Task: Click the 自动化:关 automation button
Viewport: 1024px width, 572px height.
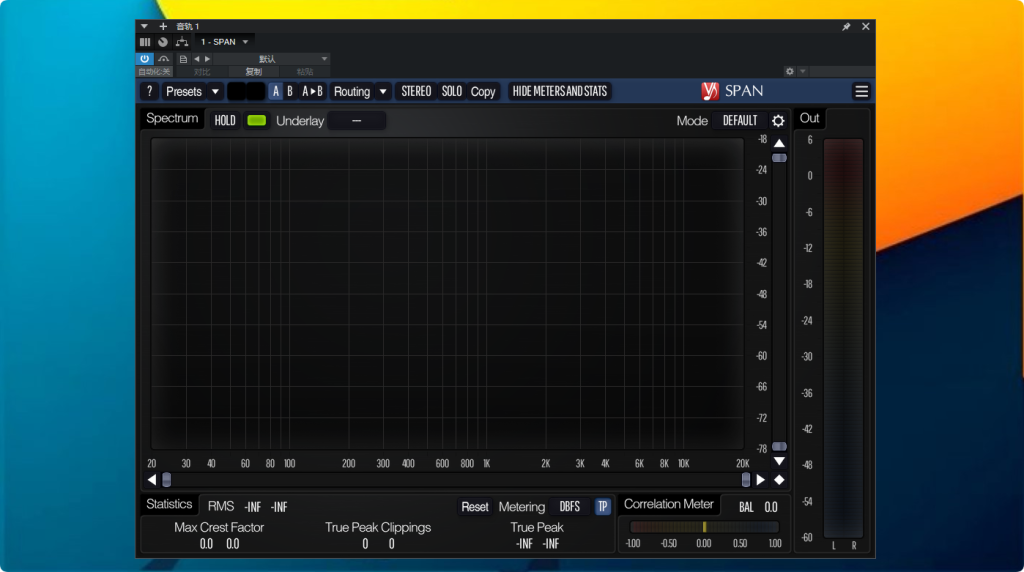Action: 154,72
